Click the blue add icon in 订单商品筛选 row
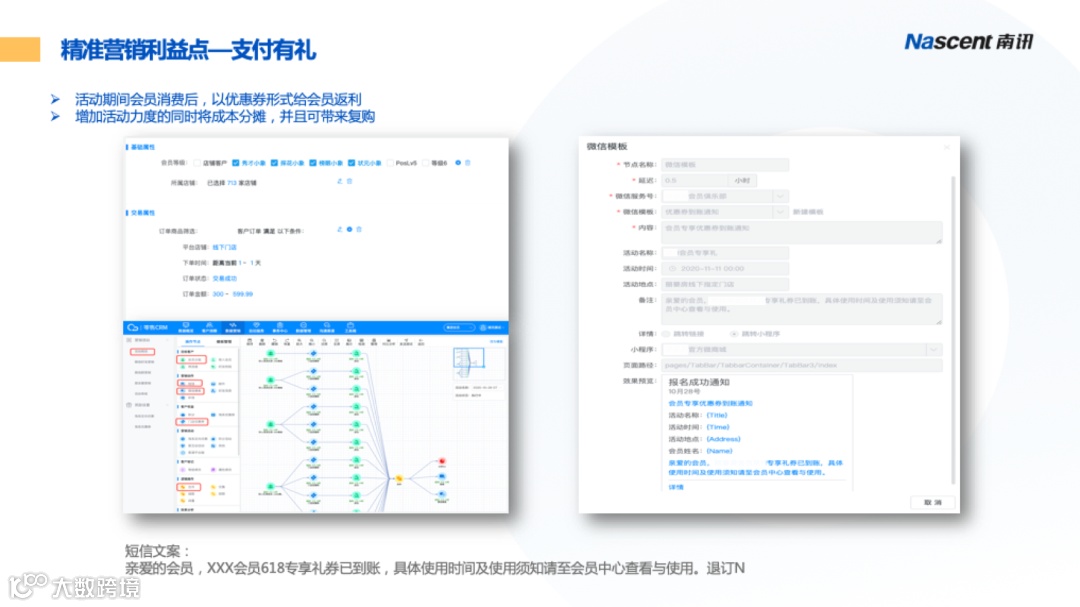1080x607 pixels. pos(349,229)
